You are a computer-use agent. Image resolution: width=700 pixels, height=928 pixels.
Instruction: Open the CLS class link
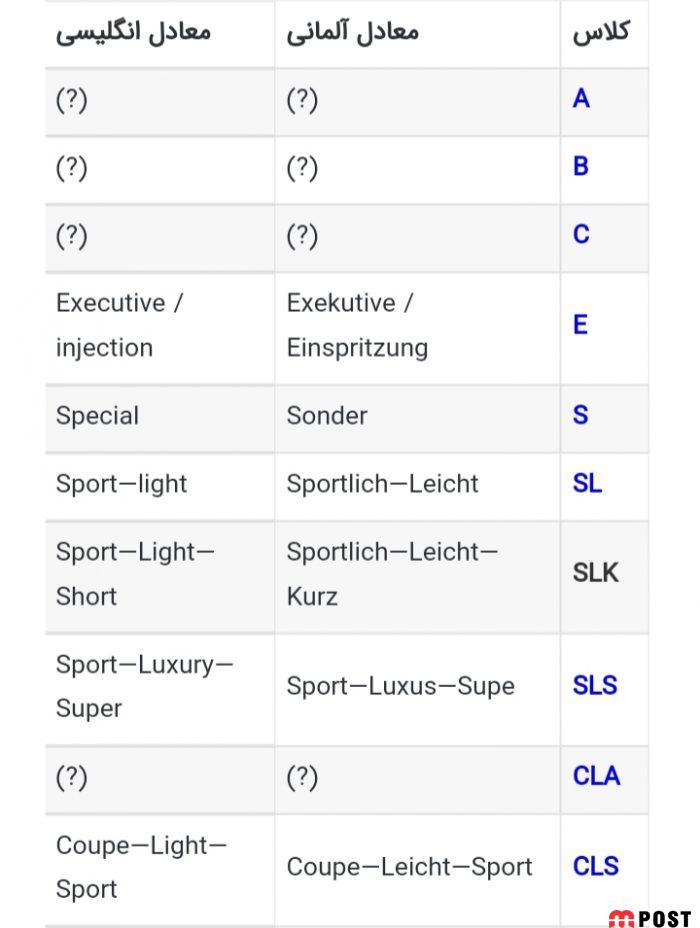click(x=596, y=866)
